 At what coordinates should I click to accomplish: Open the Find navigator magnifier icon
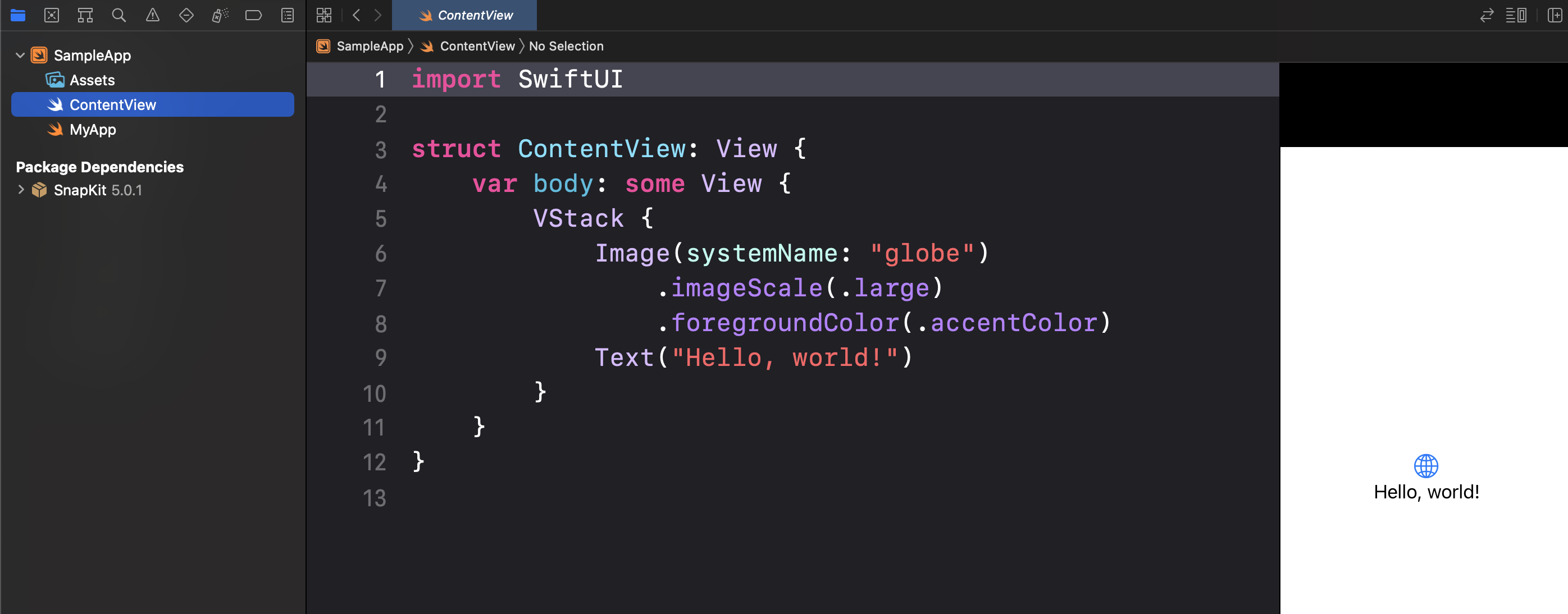[x=118, y=15]
